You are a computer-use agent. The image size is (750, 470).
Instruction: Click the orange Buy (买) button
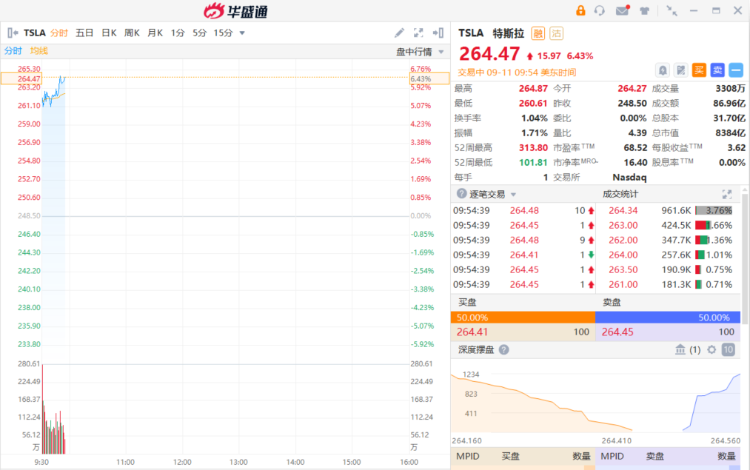click(699, 69)
